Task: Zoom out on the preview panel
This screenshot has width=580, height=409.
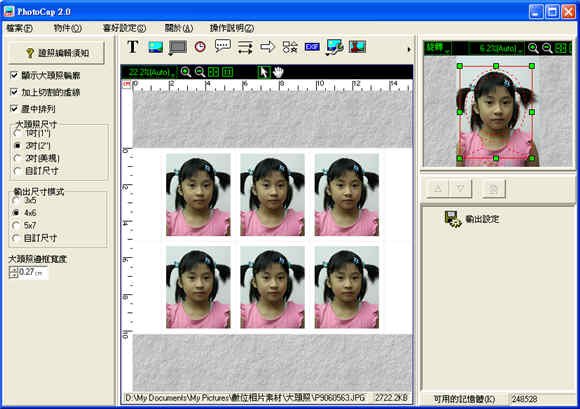Action: point(547,48)
